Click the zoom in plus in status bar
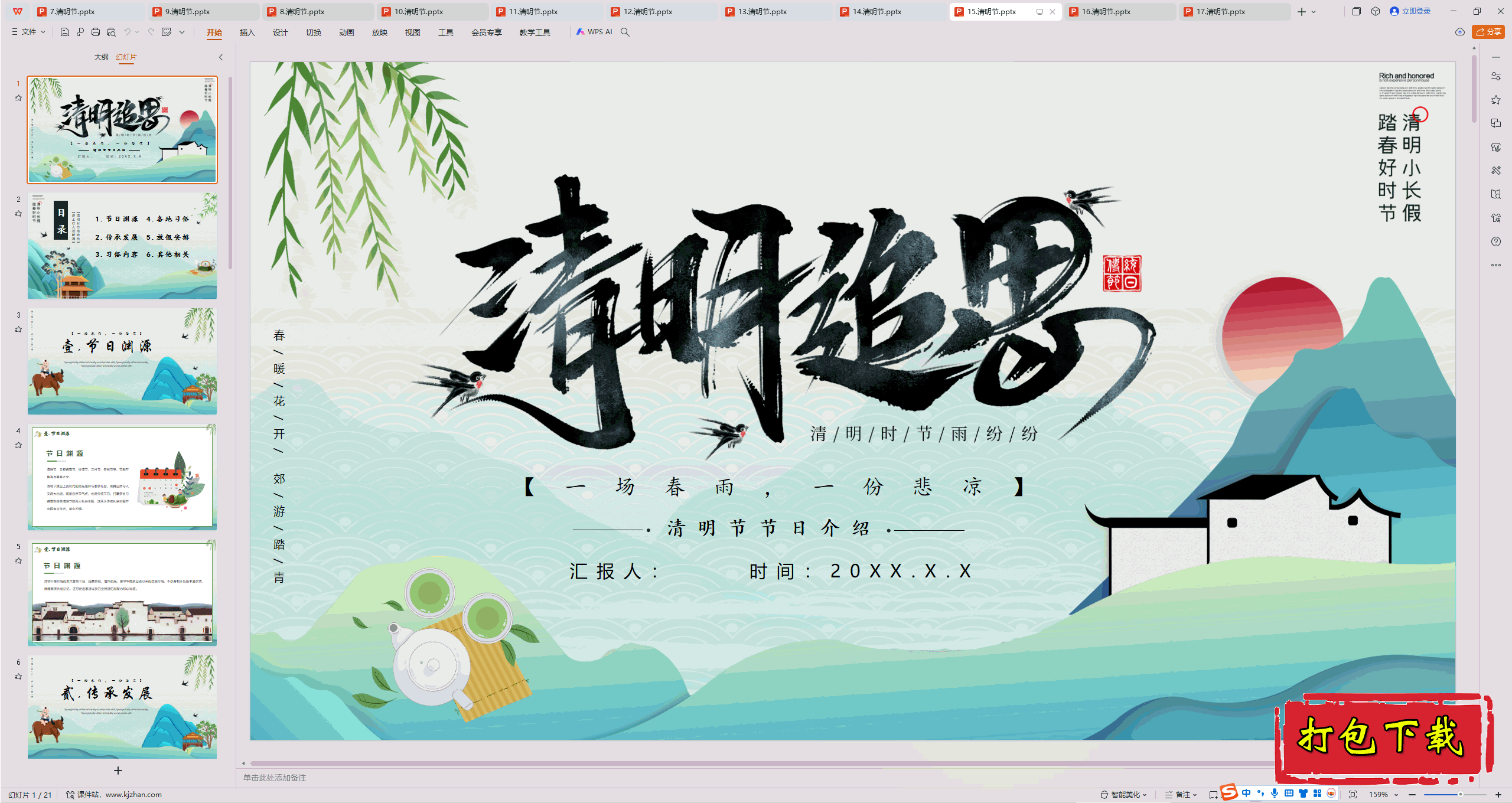This screenshot has width=1512, height=803. 1498,795
